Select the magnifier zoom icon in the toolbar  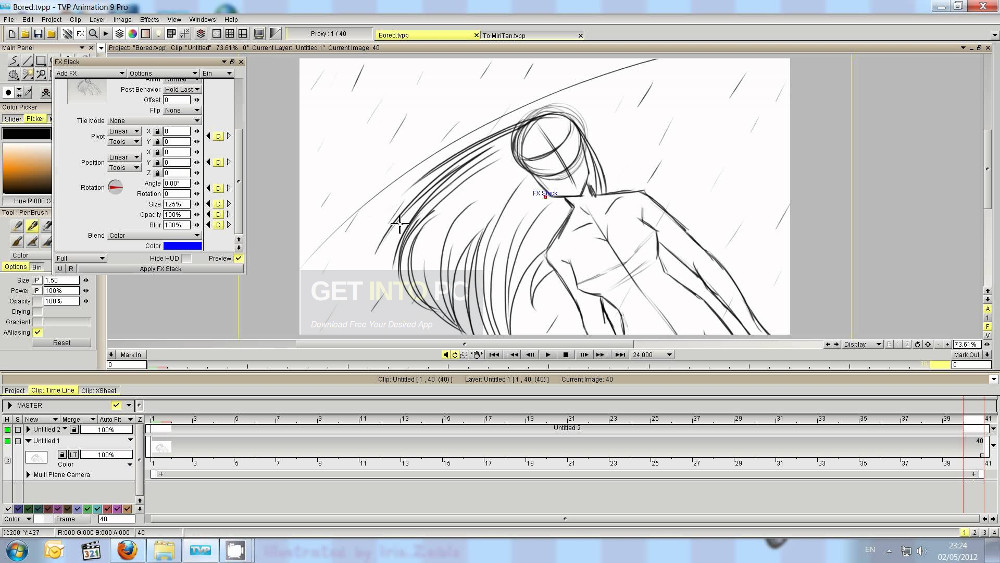pos(93,33)
